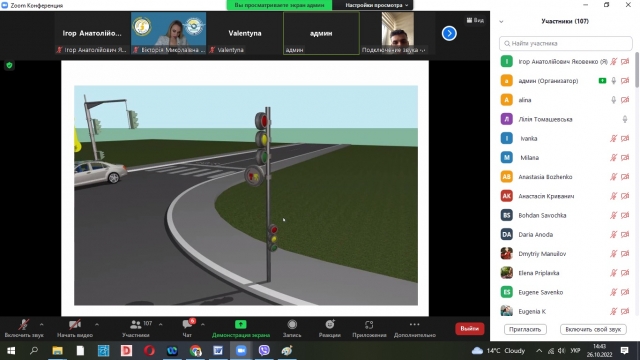This screenshot has width=640, height=360.
Task: Open weather widget 14°C Cloudy
Action: pos(498,351)
